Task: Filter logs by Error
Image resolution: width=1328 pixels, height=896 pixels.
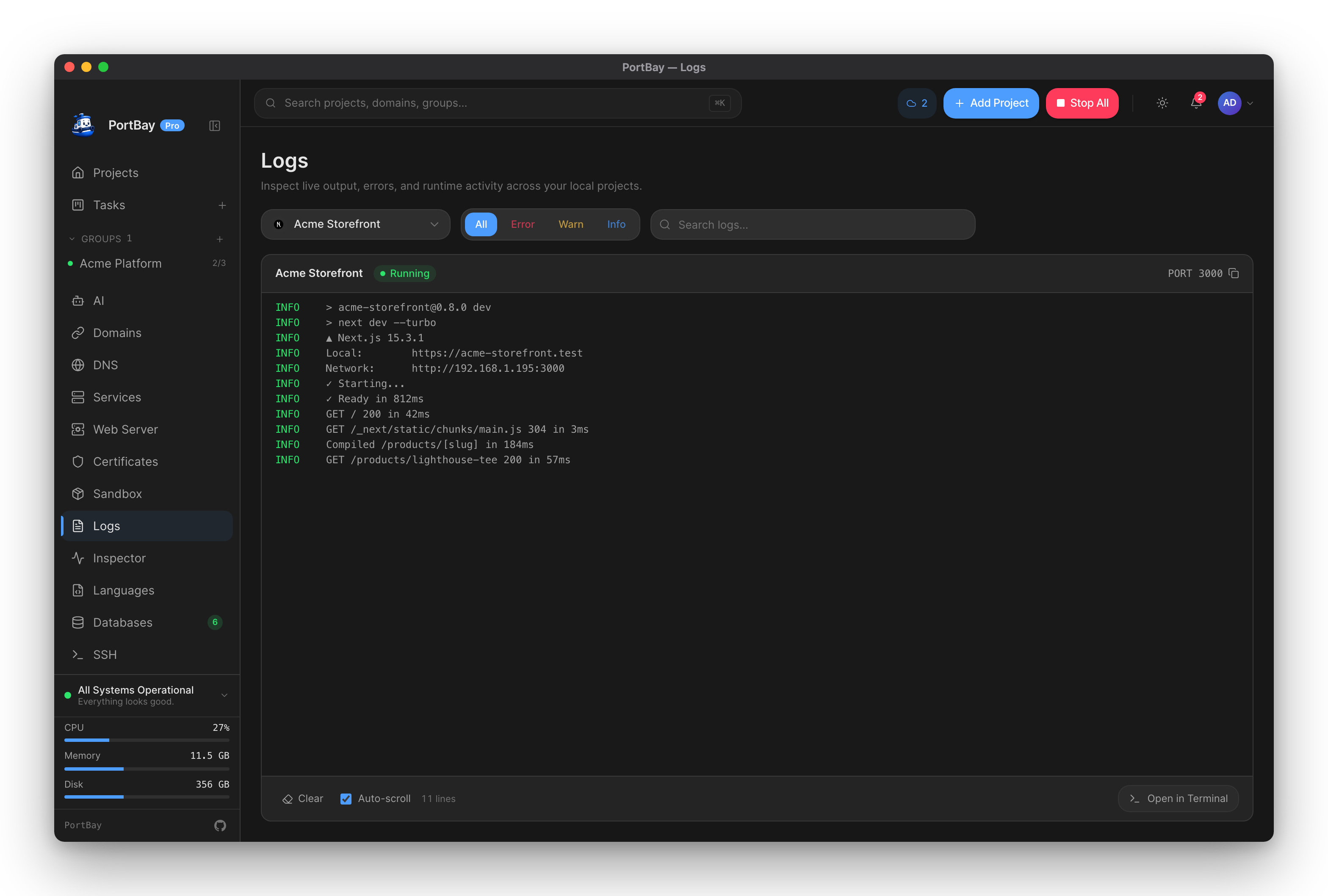Action: point(523,224)
